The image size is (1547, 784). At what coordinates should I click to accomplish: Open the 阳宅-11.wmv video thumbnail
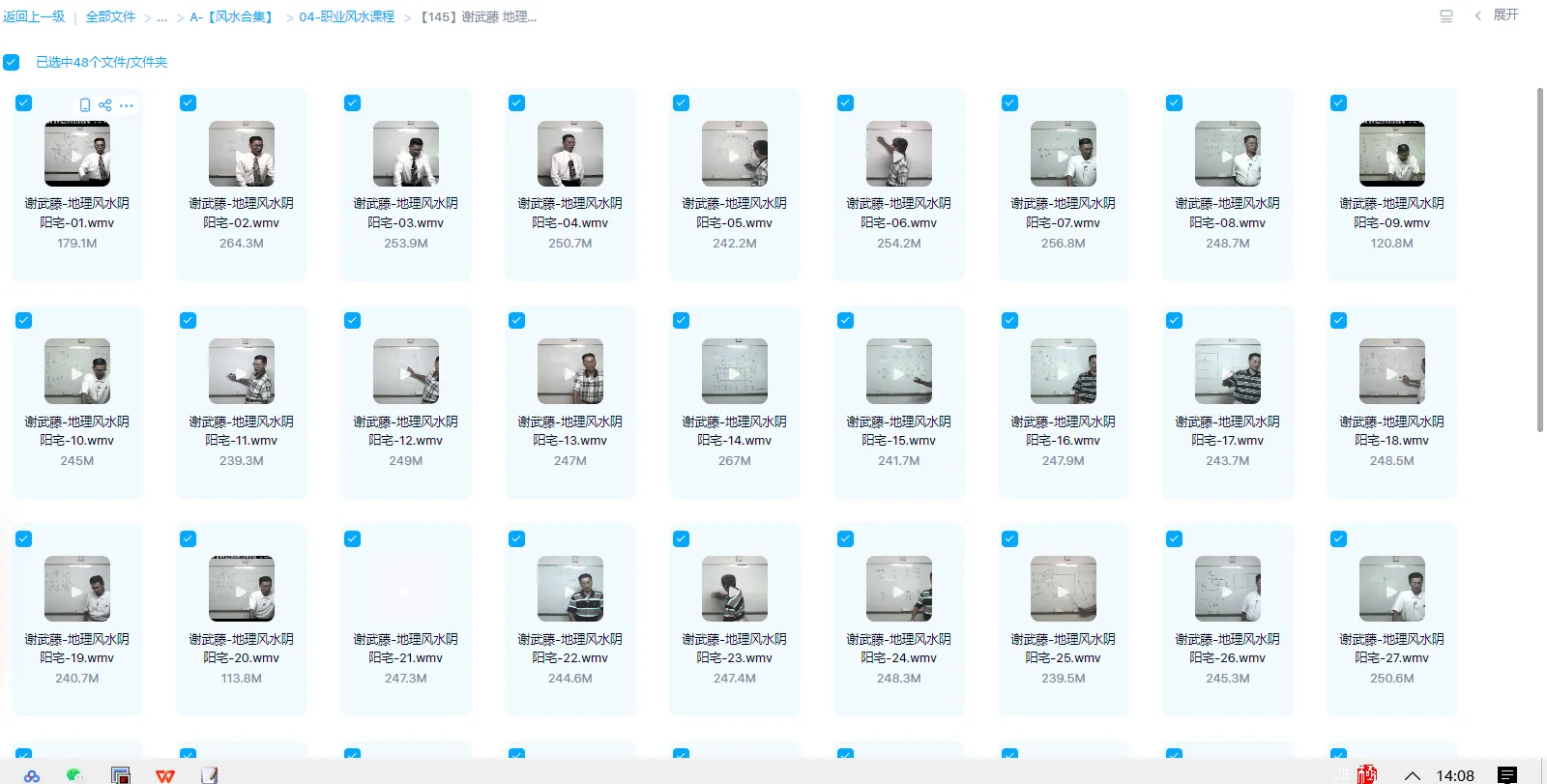242,371
